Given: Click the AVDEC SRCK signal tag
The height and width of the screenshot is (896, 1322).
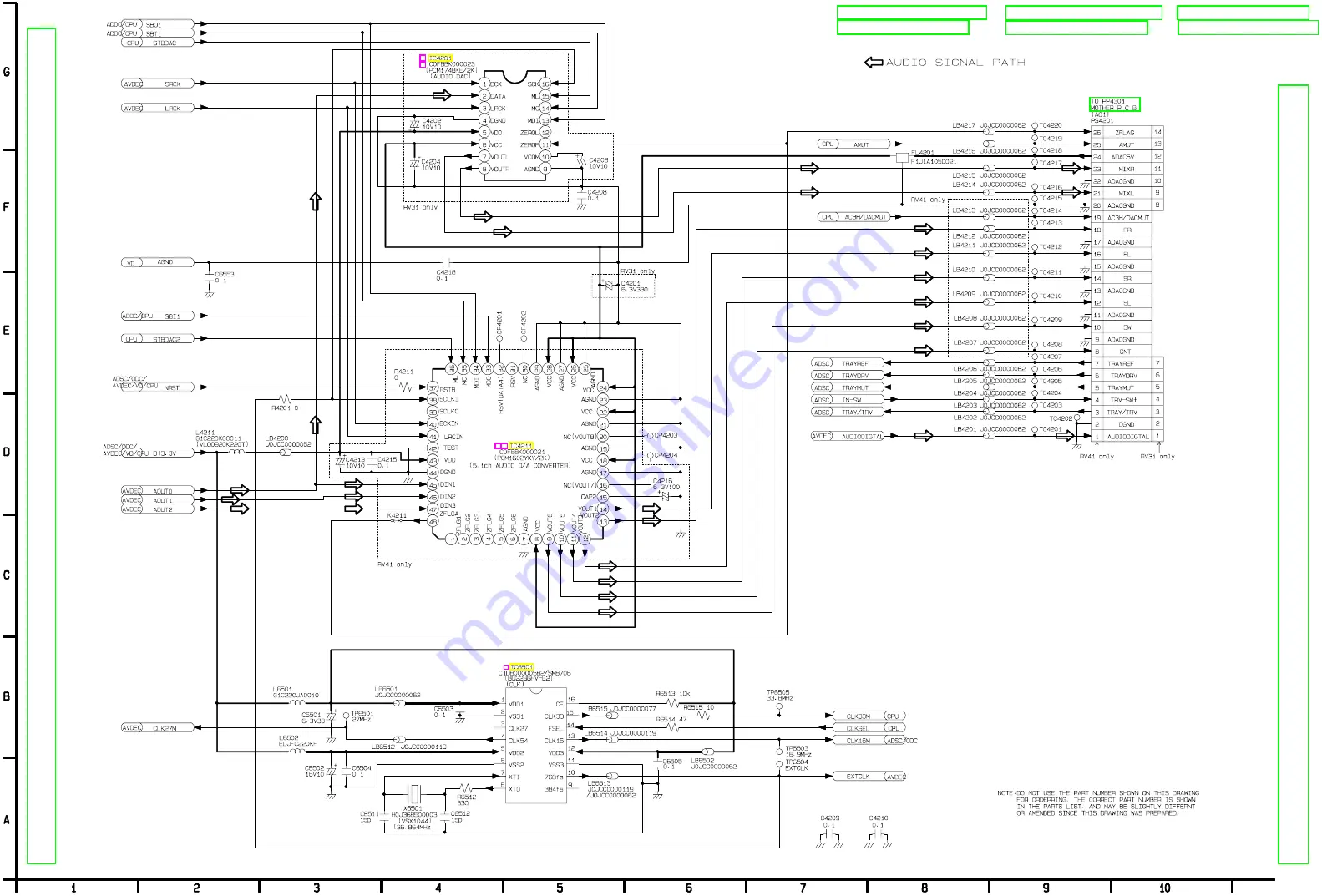Looking at the screenshot, I should (158, 84).
